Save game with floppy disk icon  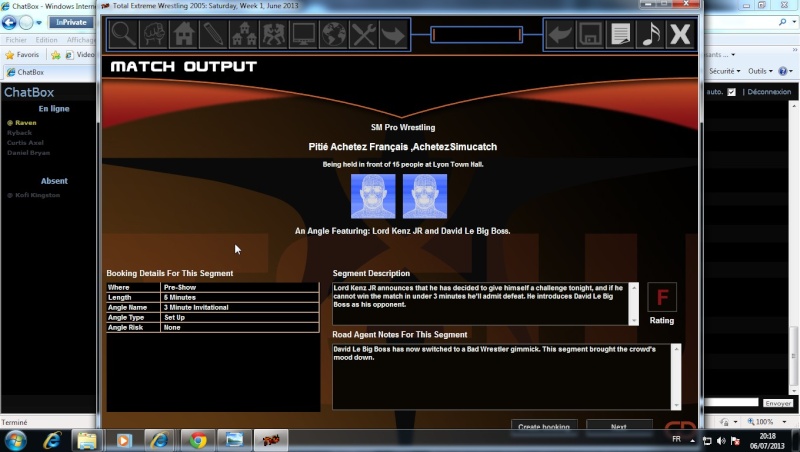[590, 35]
